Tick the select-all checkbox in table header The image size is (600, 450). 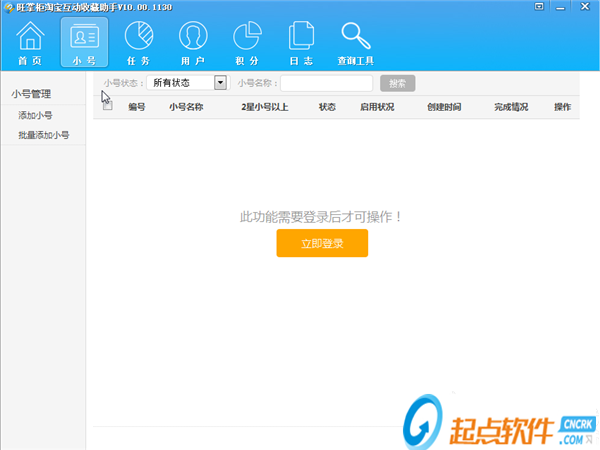click(x=108, y=106)
